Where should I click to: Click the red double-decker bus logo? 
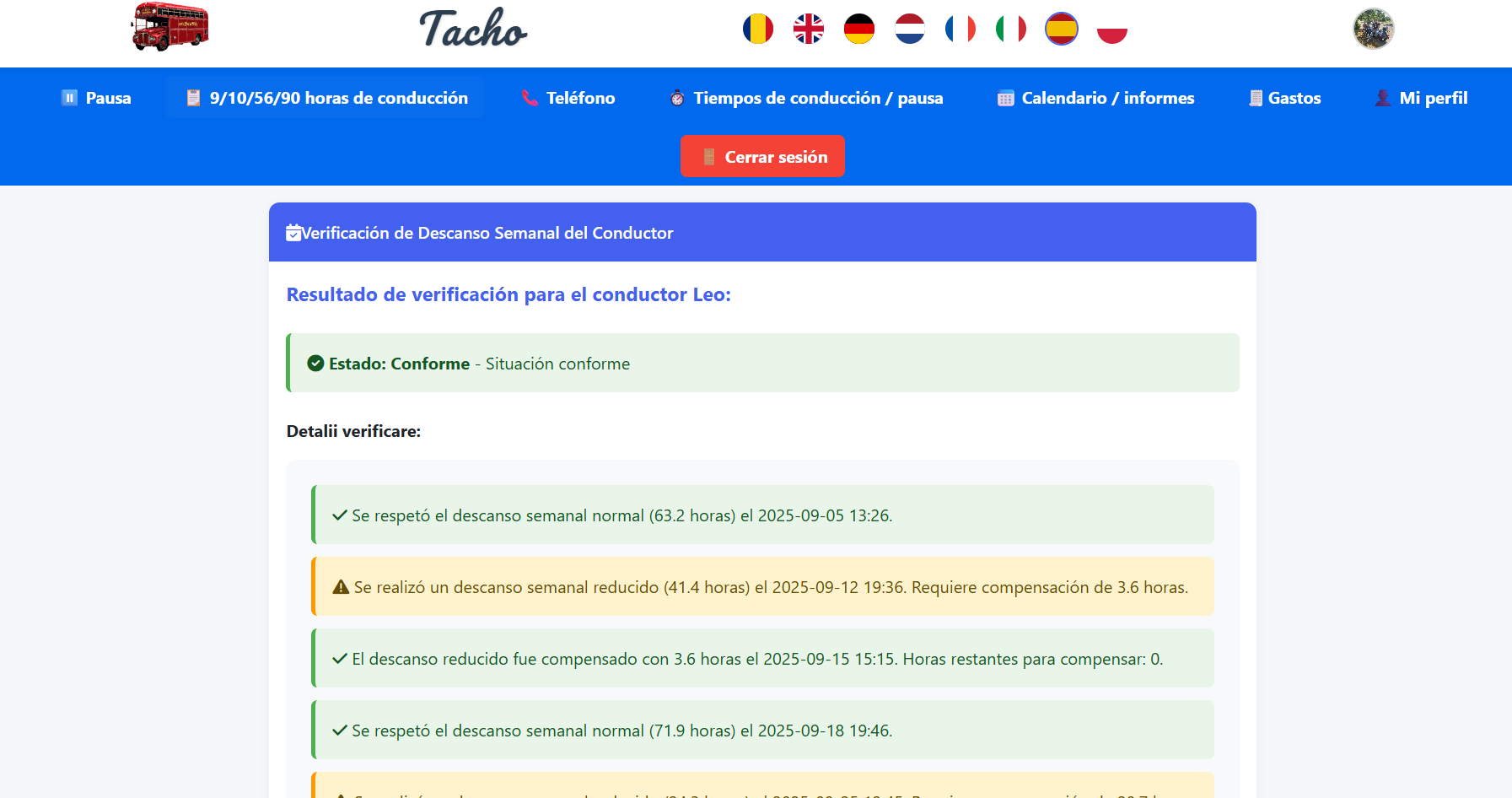tap(169, 27)
